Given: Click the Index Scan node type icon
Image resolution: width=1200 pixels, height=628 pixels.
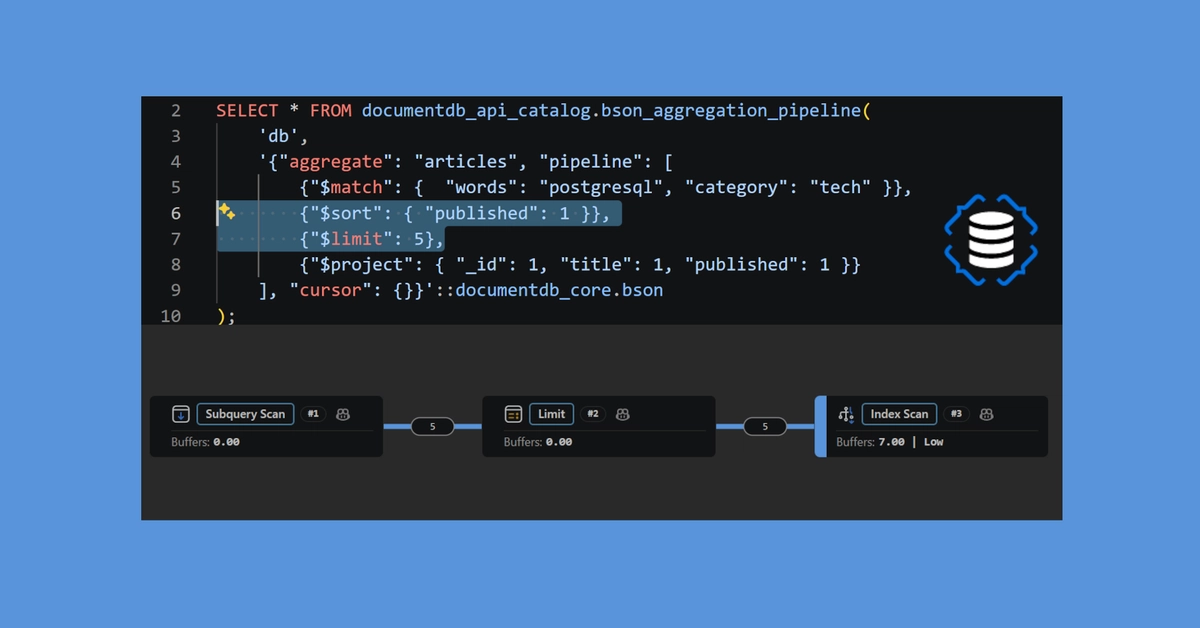Looking at the screenshot, I should tap(846, 414).
